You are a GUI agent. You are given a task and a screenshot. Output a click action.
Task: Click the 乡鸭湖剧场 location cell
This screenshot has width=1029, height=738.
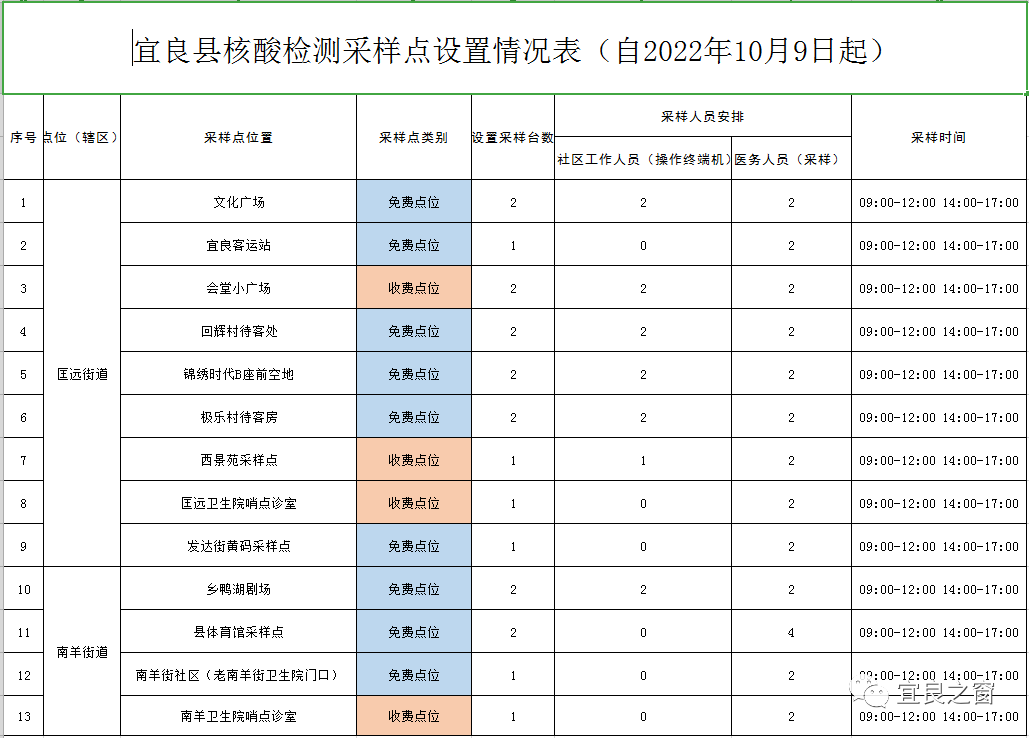point(240,588)
